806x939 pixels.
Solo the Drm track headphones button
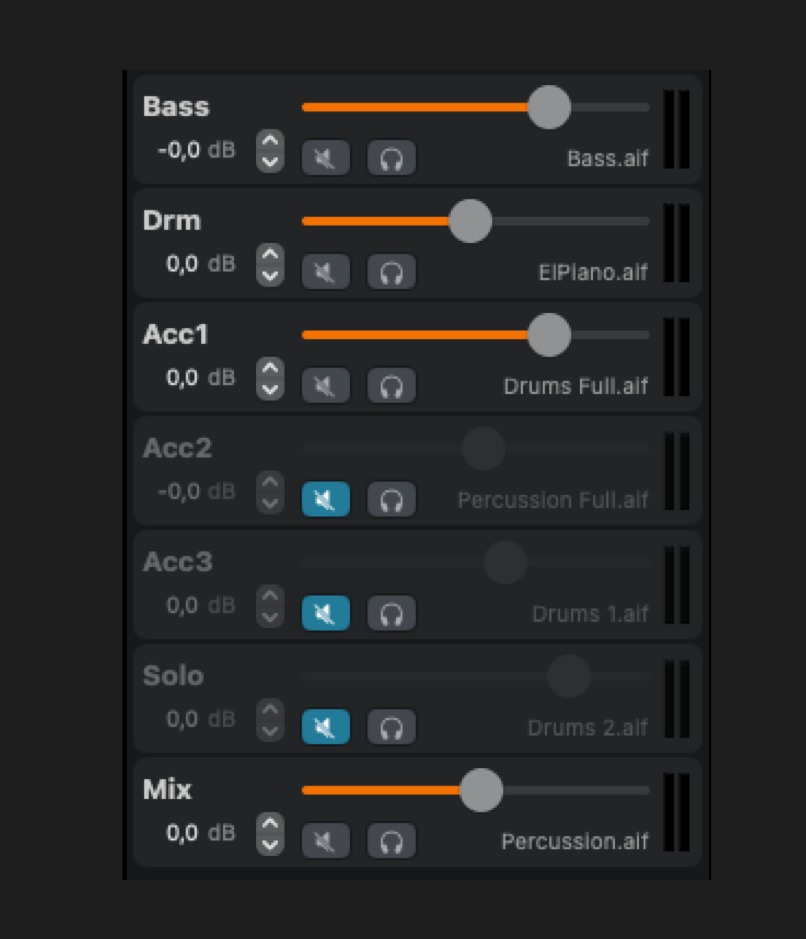coord(391,272)
